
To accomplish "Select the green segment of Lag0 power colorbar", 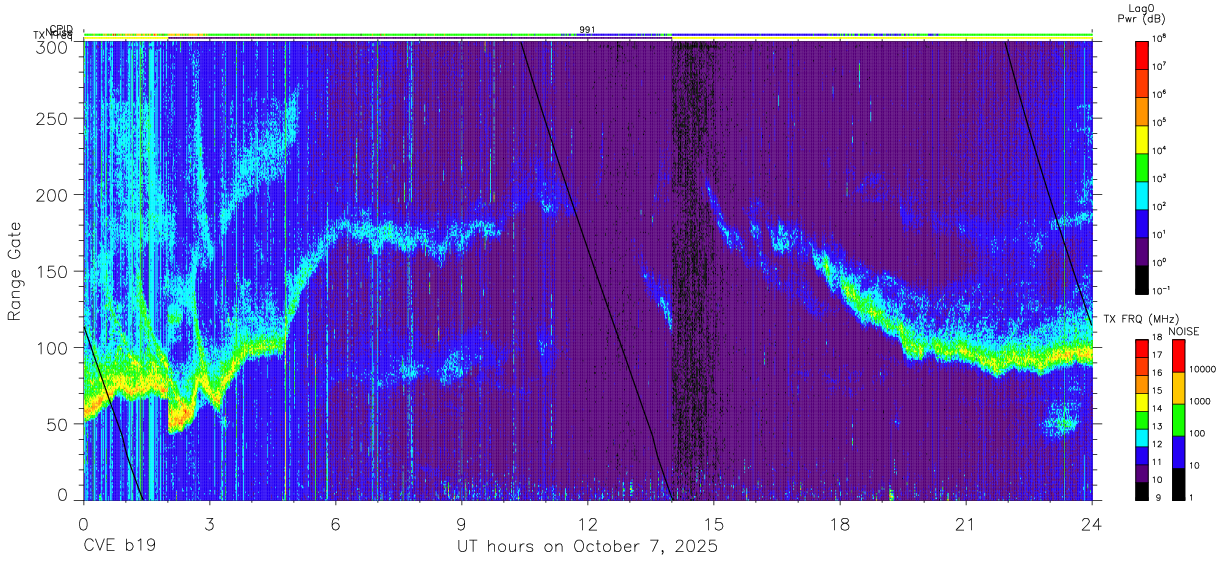I will pyautogui.click(x=1142, y=166).
